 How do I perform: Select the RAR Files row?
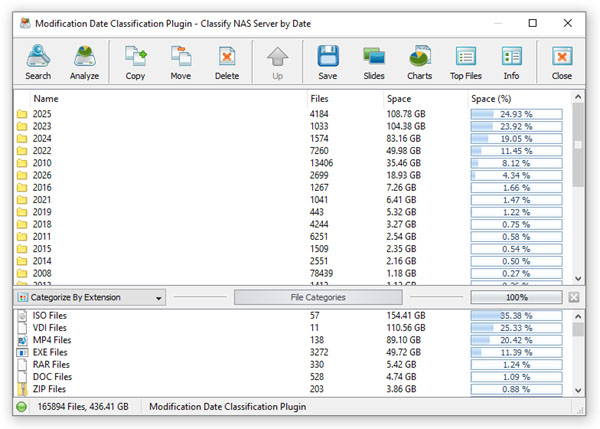(293, 365)
